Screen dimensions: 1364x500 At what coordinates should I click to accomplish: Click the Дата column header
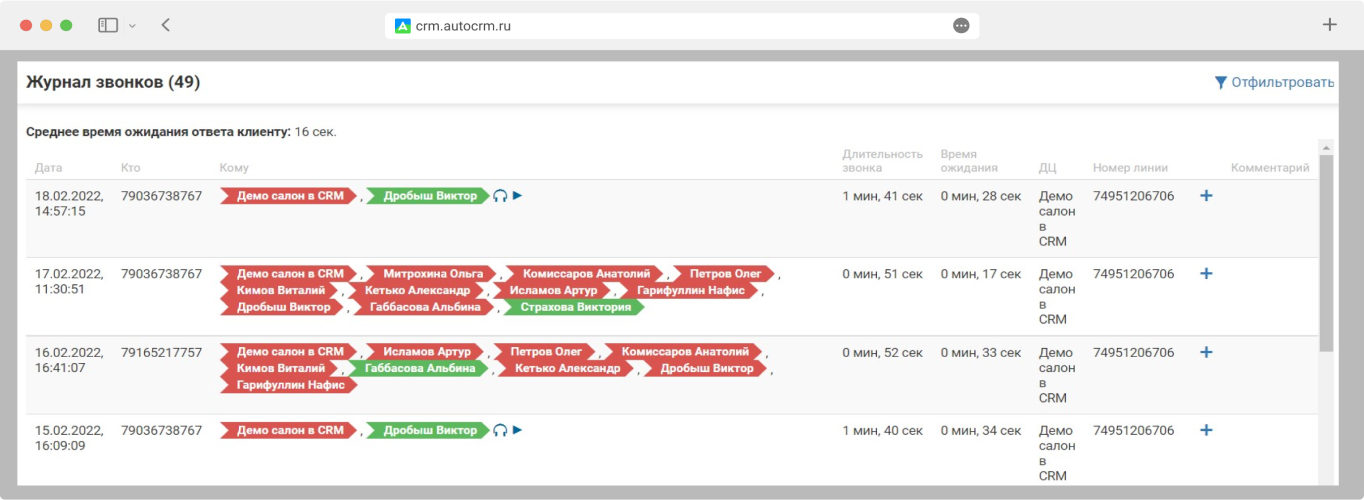pos(48,168)
